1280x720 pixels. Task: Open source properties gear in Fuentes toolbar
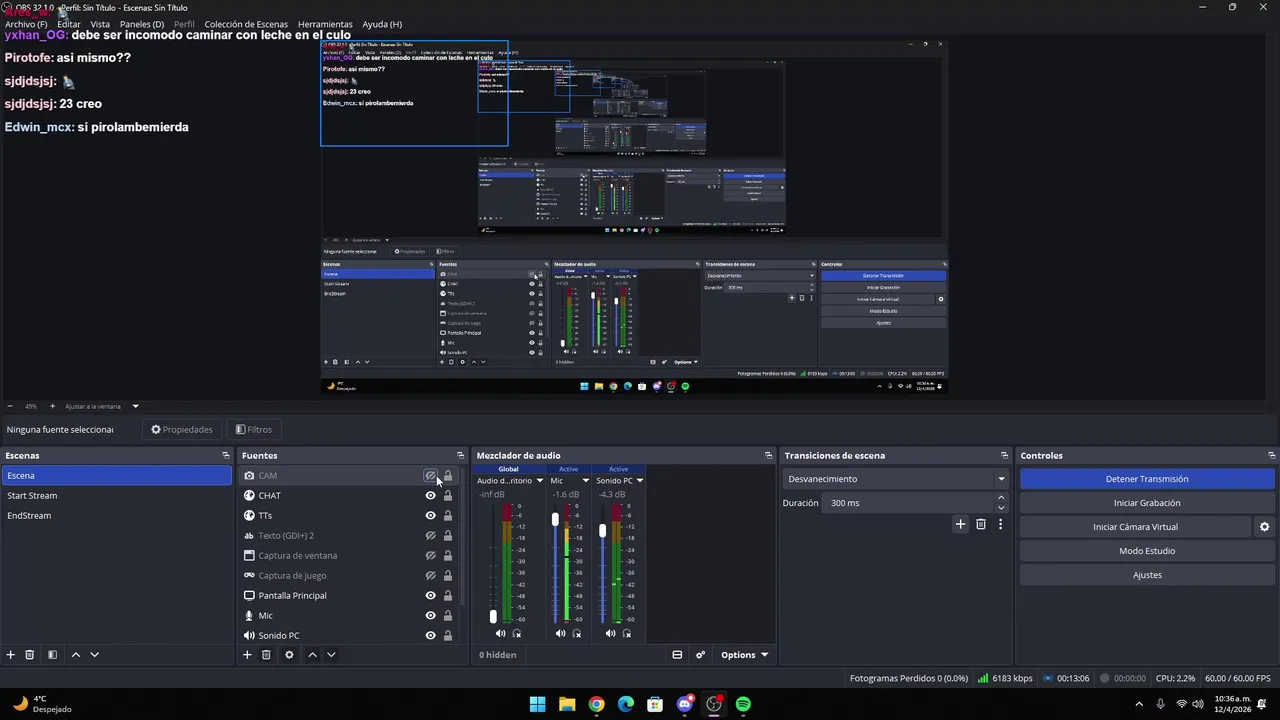tap(289, 655)
